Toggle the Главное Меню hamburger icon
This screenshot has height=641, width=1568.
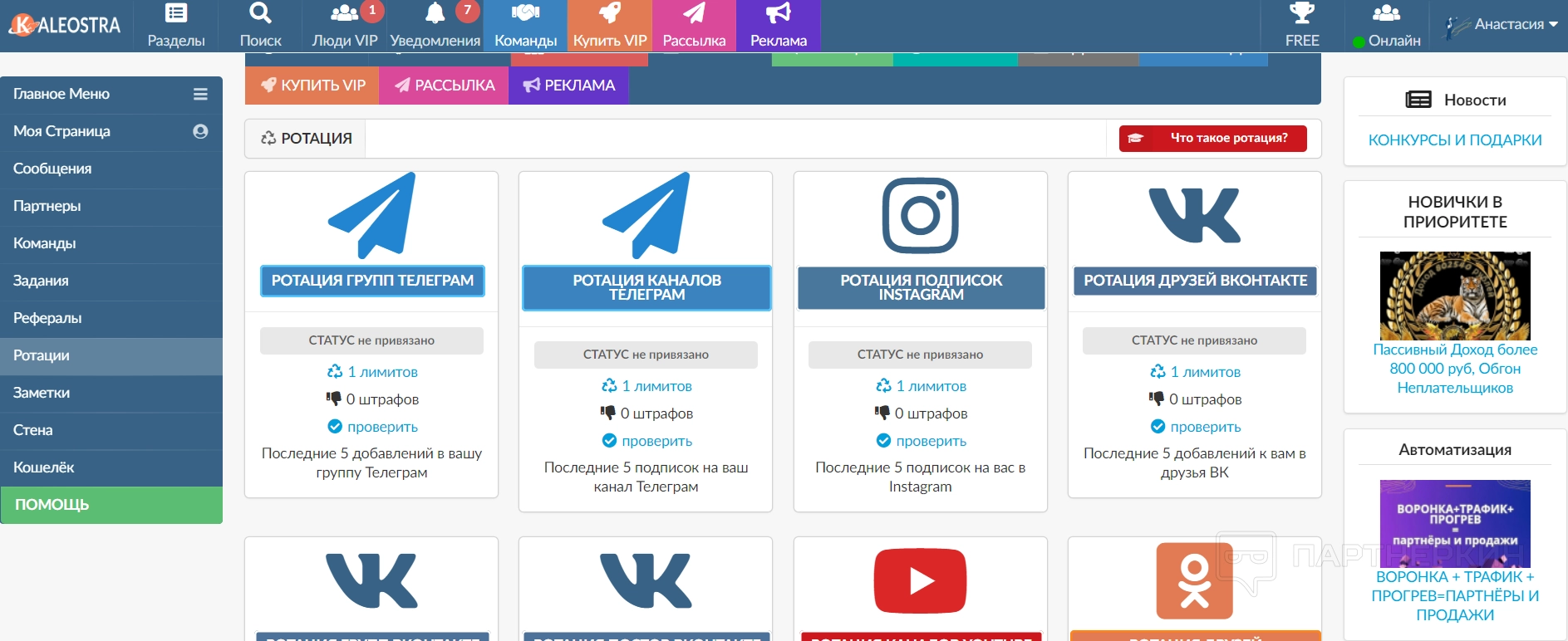pos(200,94)
